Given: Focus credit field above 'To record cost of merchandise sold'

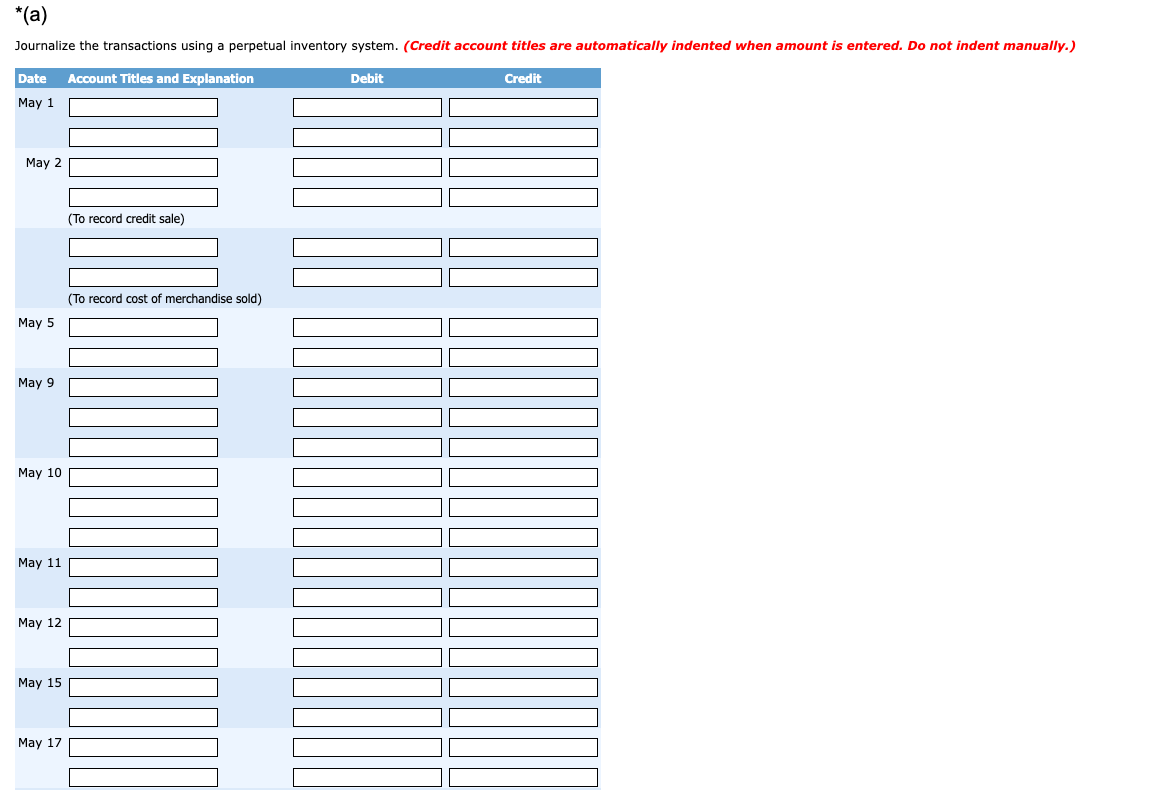Looking at the screenshot, I should (523, 277).
